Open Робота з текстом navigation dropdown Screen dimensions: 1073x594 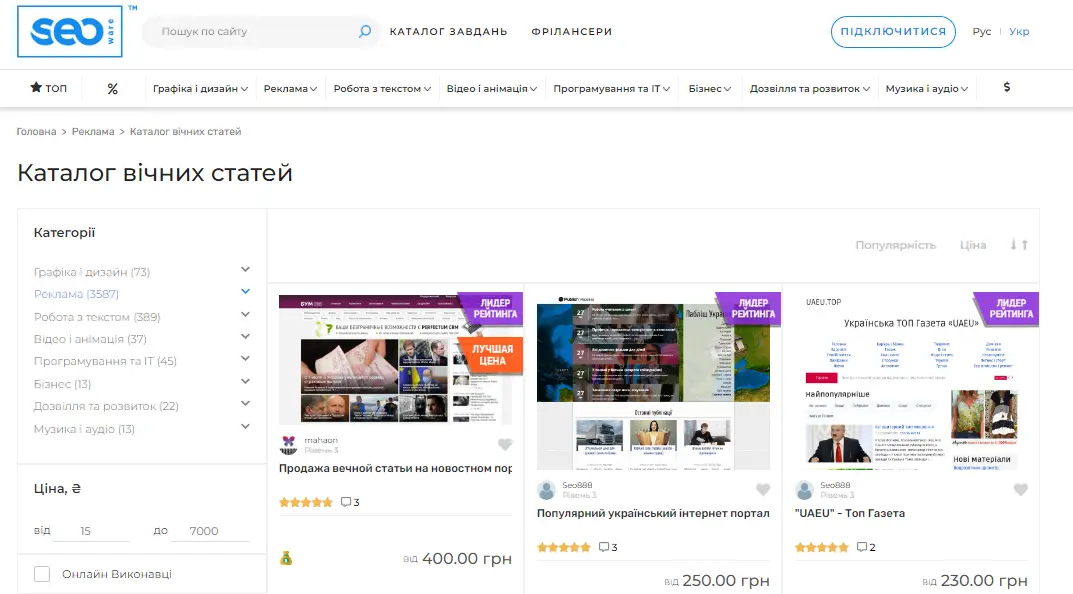[x=382, y=88]
